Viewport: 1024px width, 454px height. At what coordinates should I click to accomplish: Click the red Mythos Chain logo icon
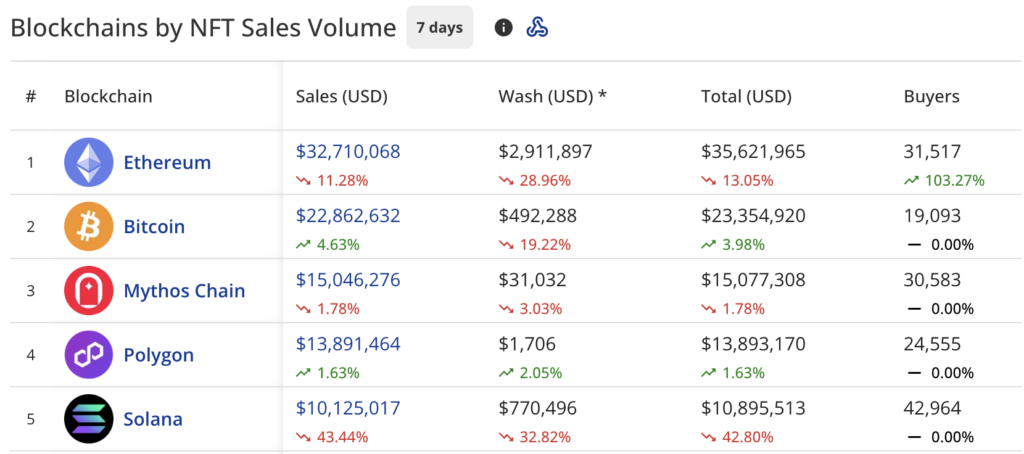click(x=89, y=291)
